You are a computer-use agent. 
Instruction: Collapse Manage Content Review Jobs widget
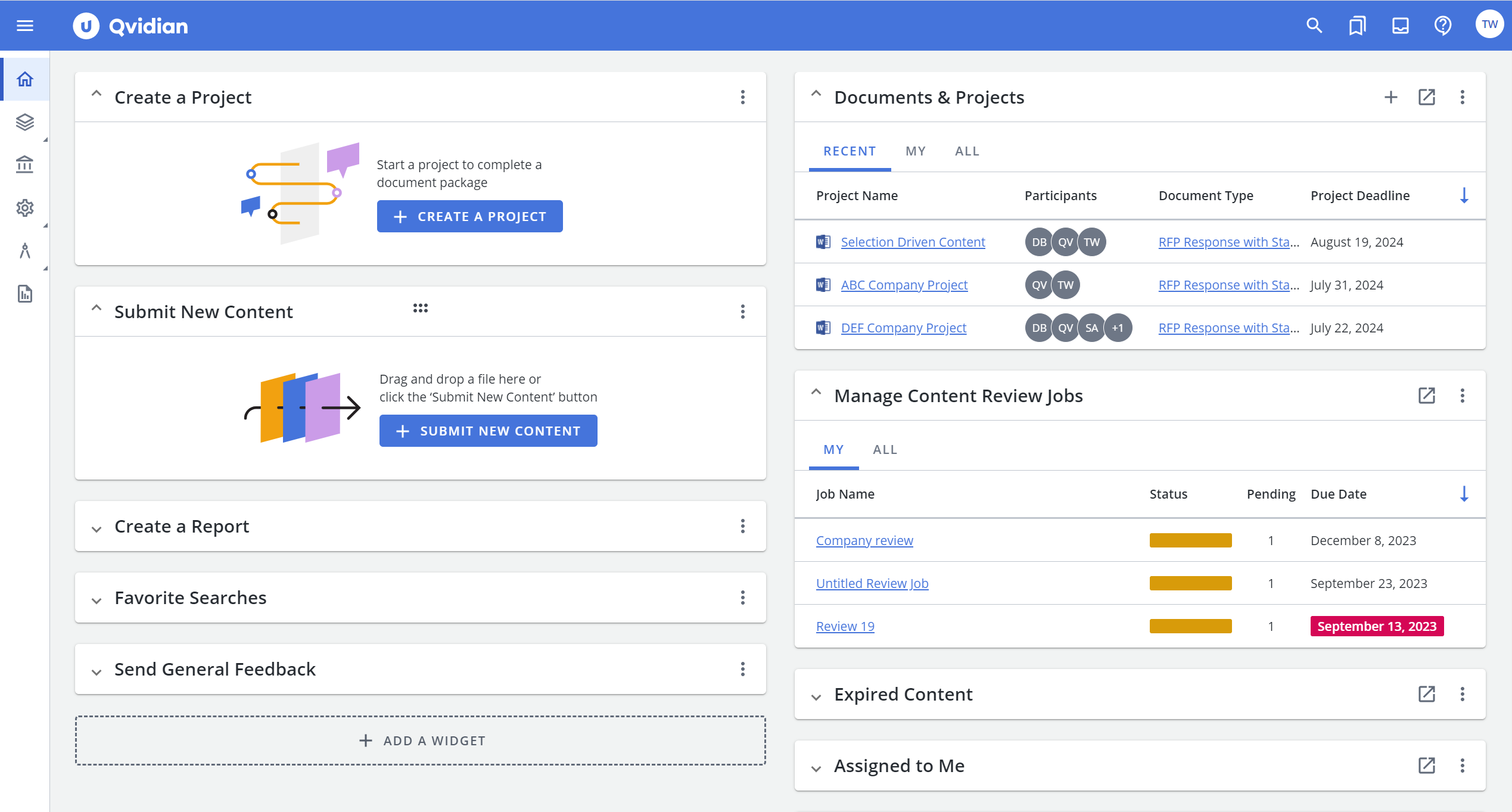(816, 393)
